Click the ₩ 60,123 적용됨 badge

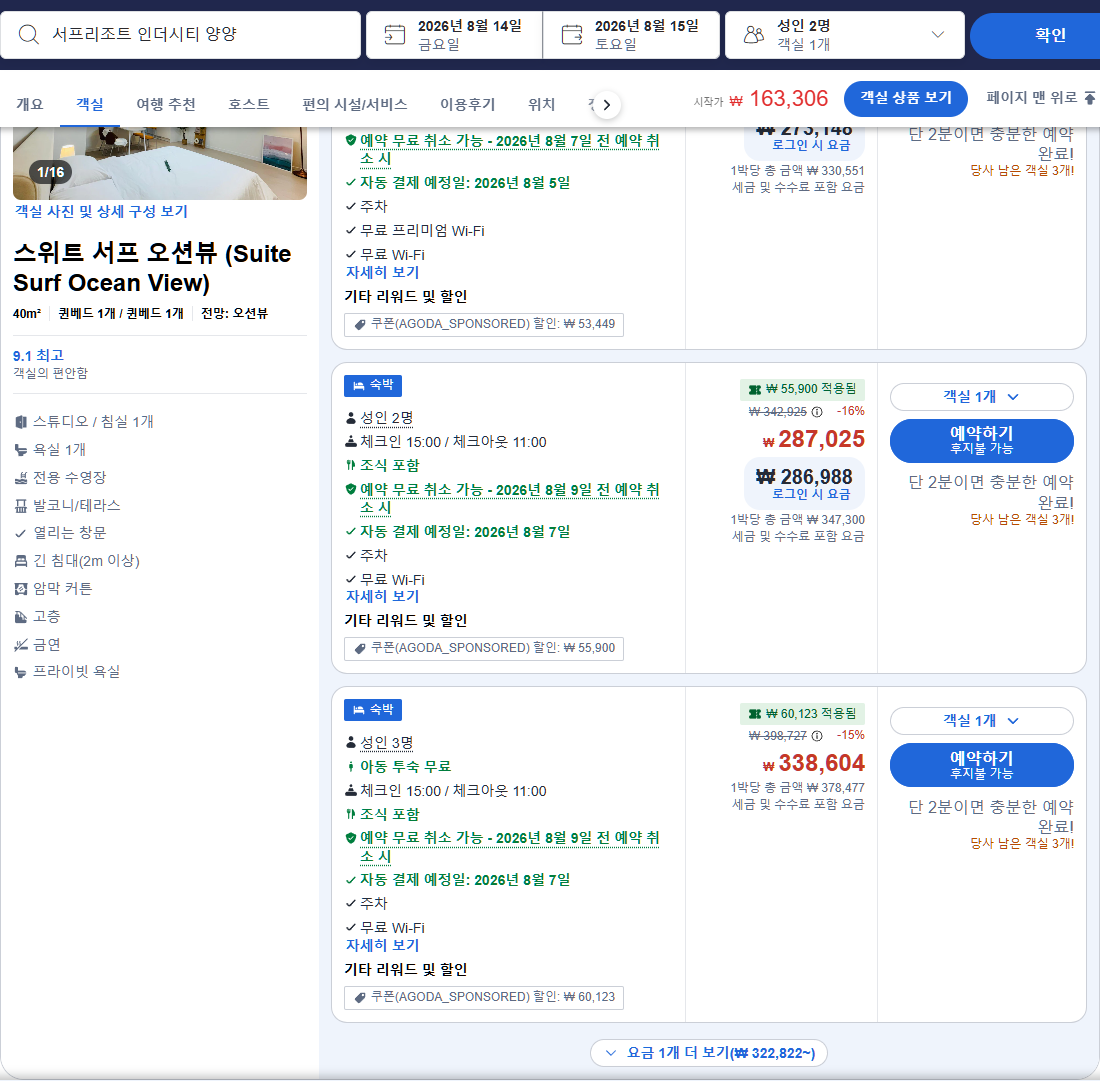pyautogui.click(x=802, y=714)
